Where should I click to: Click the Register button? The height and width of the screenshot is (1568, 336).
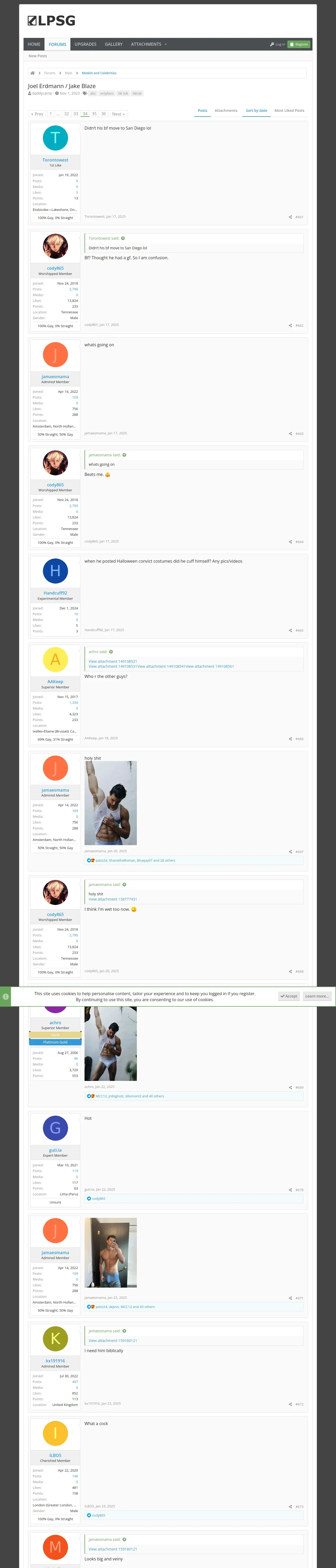tap(299, 44)
